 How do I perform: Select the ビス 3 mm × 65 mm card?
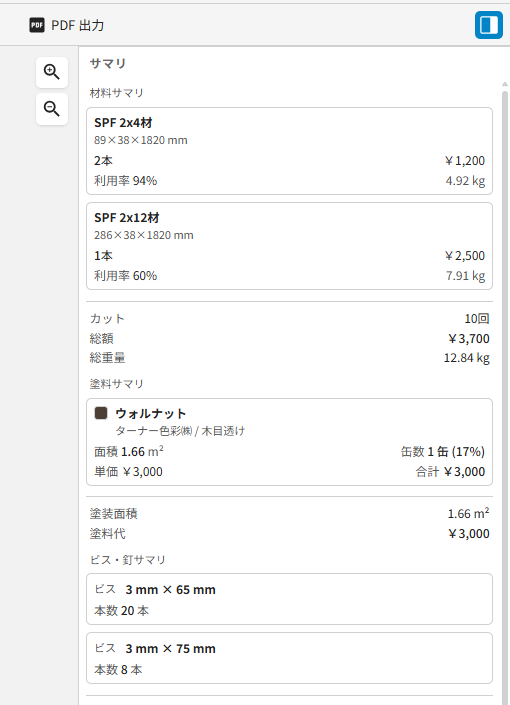[290, 599]
